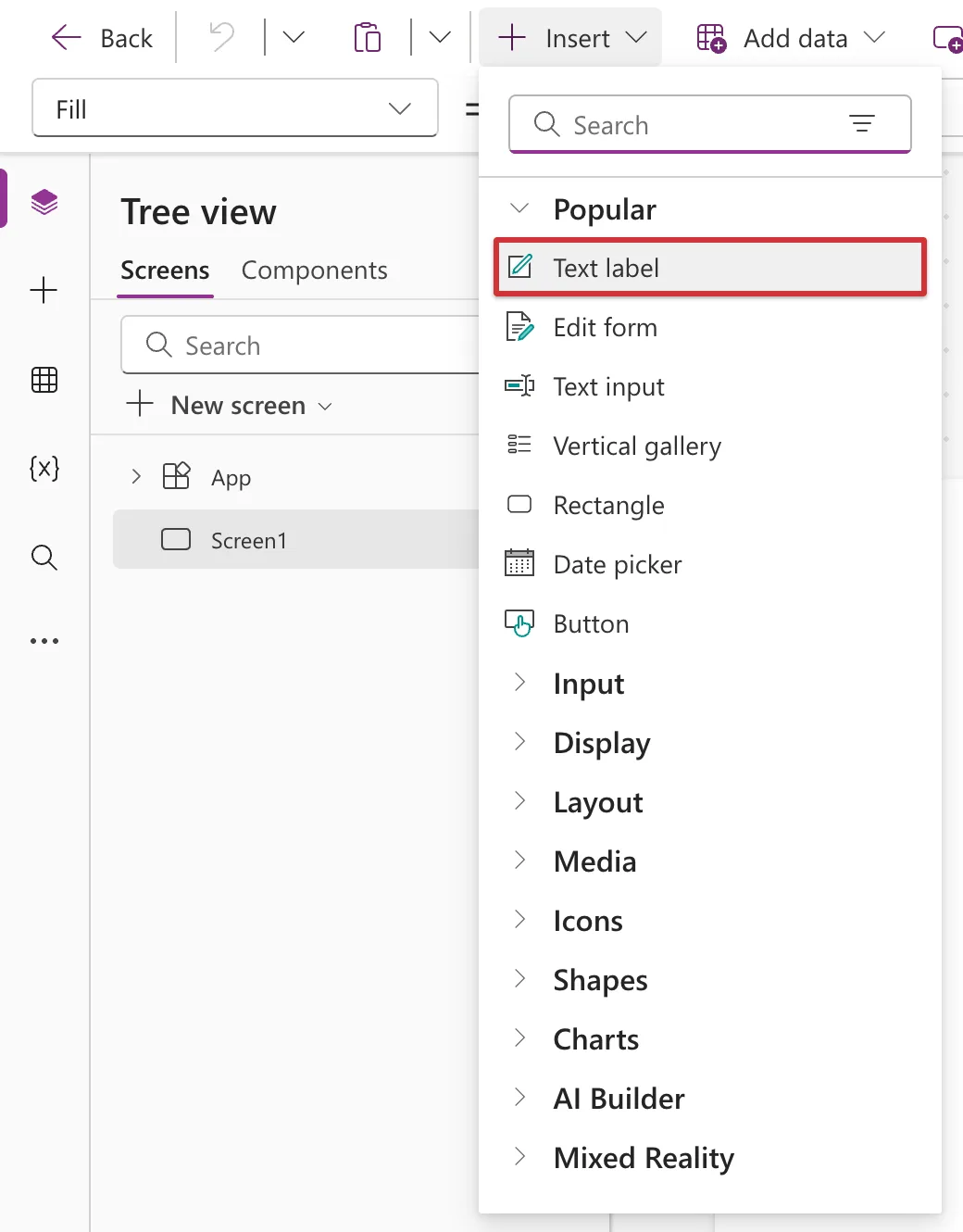963x1232 pixels.
Task: Open the Variables {x} icon in sidebar
Action: pos(44,468)
